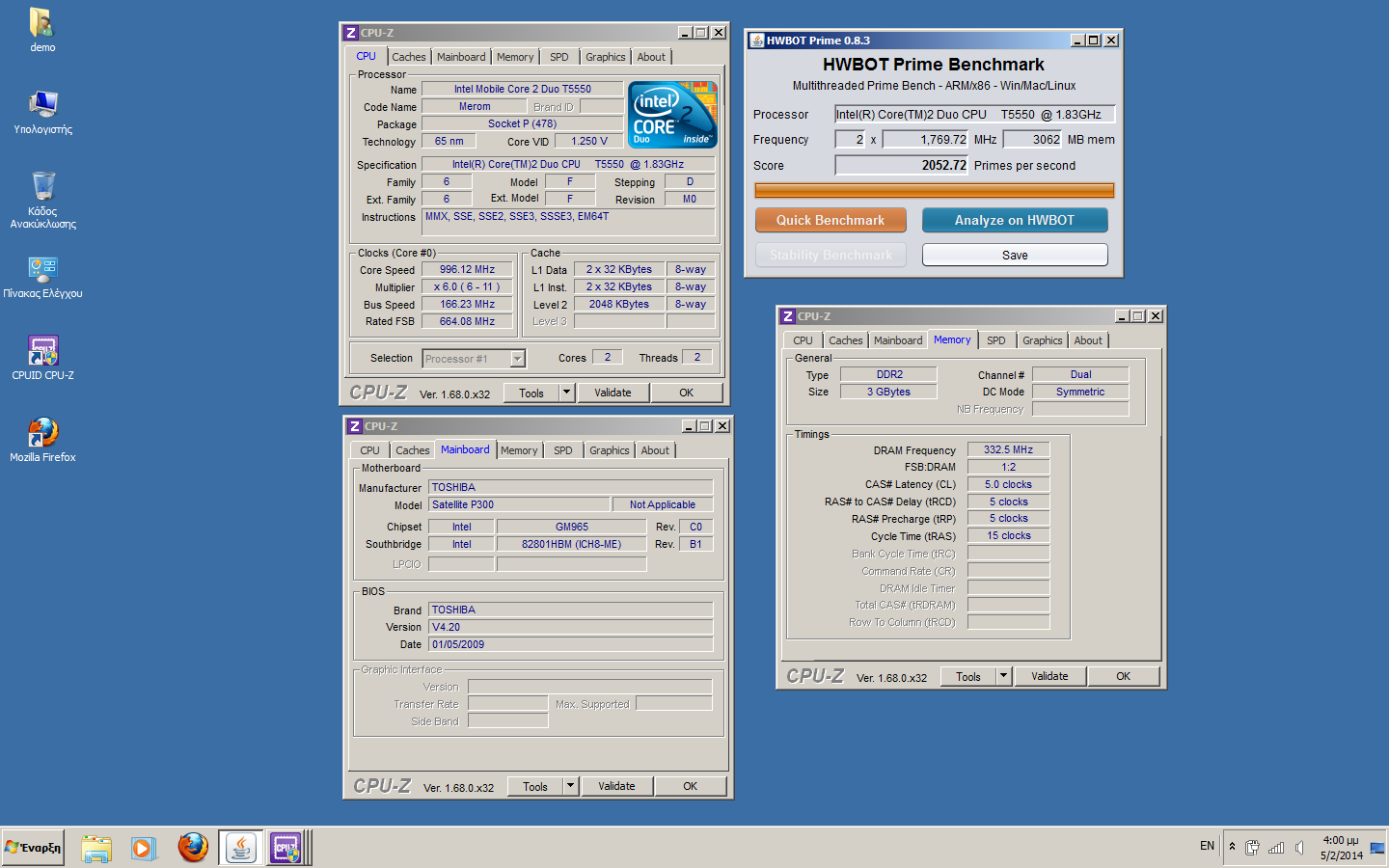Image resolution: width=1389 pixels, height=868 pixels.
Task: Click the 3 GBytes memory size value
Action: click(888, 392)
